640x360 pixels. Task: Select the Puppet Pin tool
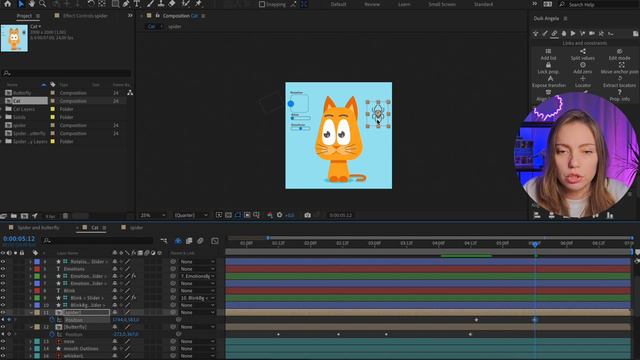[198, 4]
